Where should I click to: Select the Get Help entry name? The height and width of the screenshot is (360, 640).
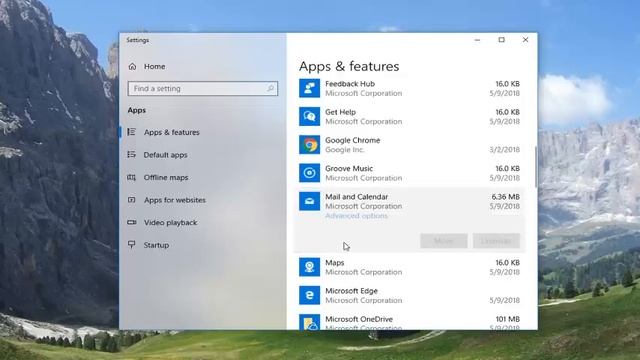pos(340,112)
